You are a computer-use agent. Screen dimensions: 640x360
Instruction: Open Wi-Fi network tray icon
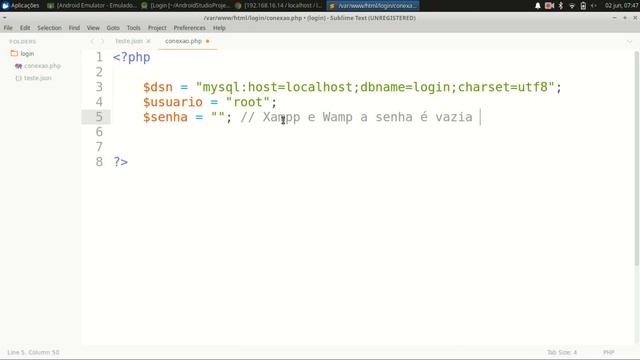click(572, 6)
